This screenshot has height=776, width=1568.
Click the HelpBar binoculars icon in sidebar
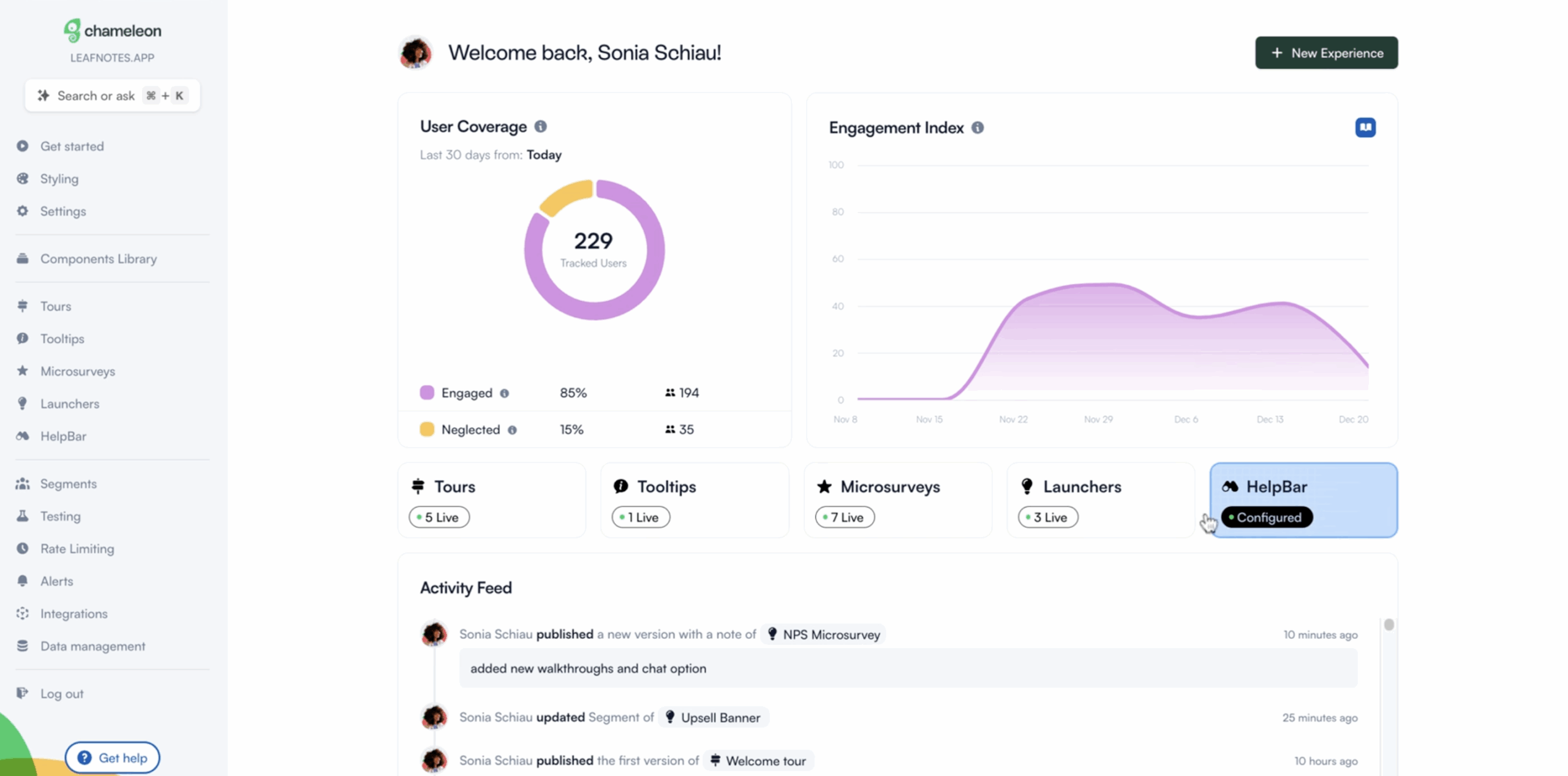(x=23, y=435)
